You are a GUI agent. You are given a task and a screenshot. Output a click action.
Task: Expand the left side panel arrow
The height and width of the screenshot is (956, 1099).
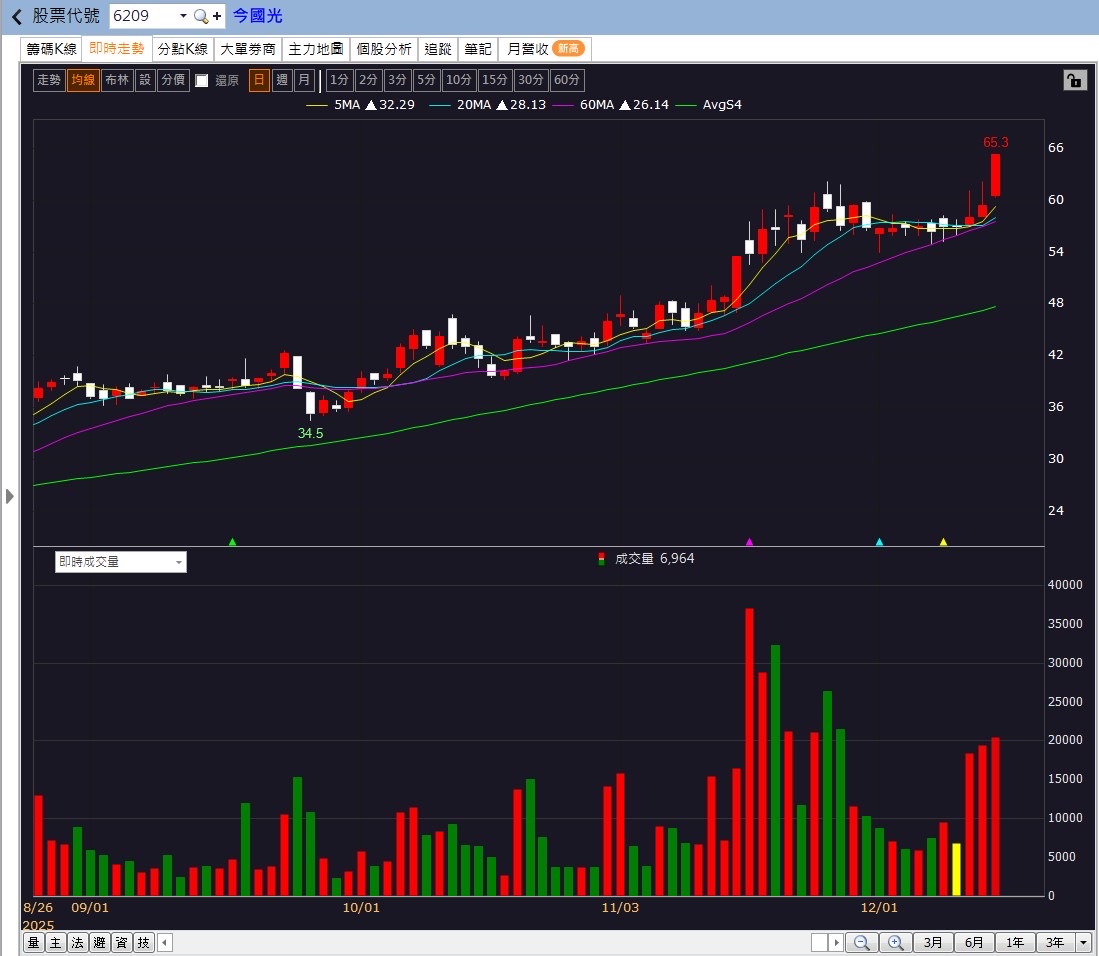coord(9,496)
